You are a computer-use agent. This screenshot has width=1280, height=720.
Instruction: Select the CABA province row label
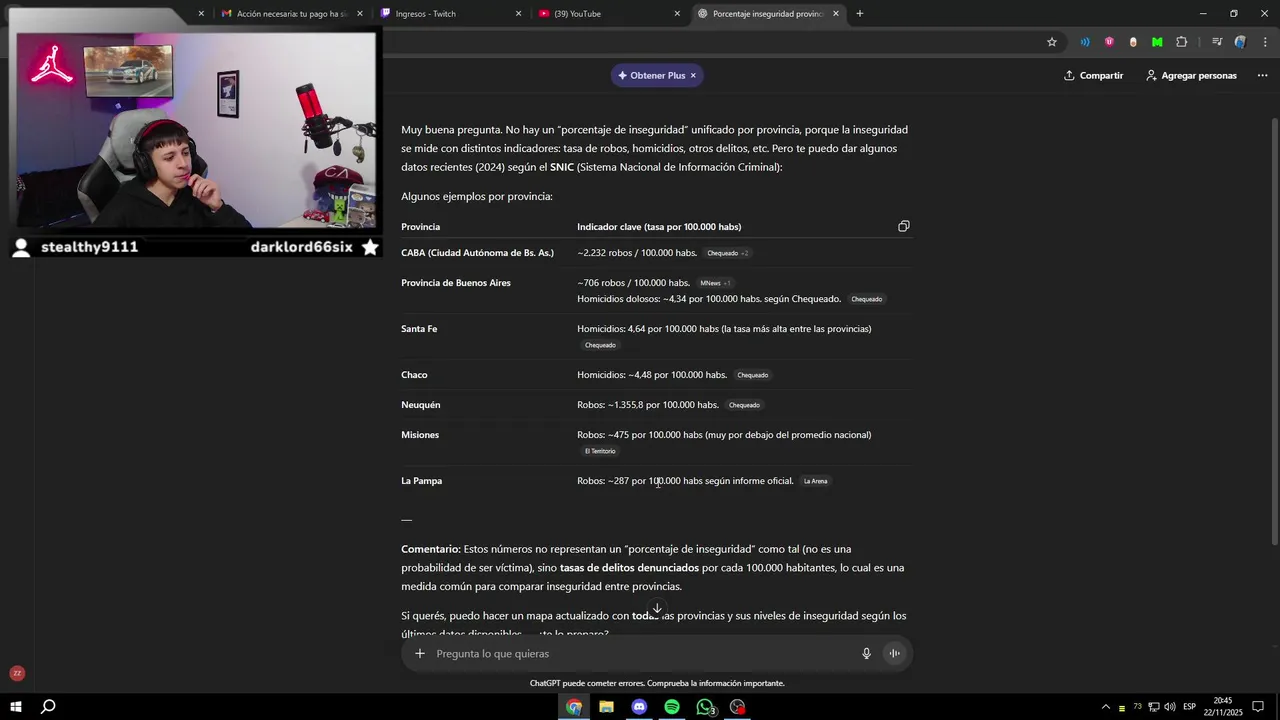coord(477,253)
